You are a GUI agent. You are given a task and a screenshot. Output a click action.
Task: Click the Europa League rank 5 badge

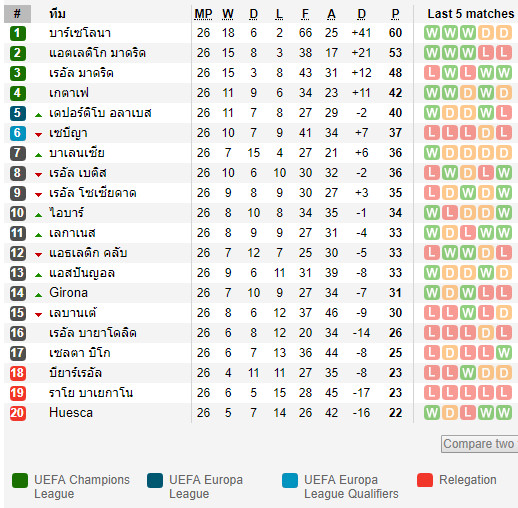click(x=18, y=113)
